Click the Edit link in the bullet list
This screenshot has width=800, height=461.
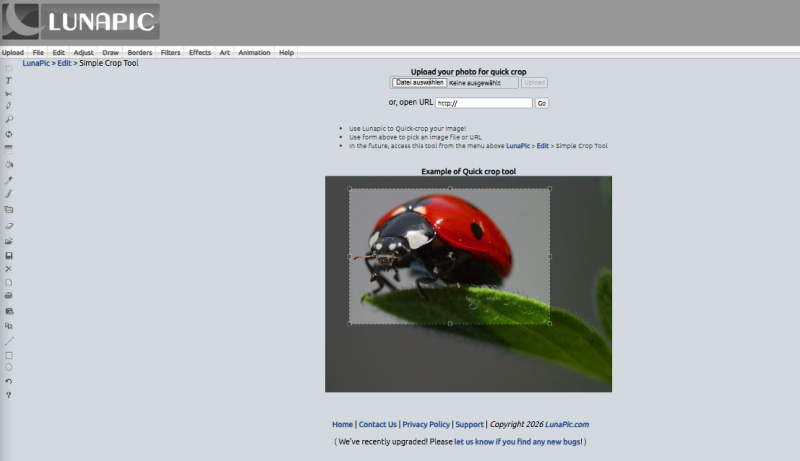coord(542,146)
